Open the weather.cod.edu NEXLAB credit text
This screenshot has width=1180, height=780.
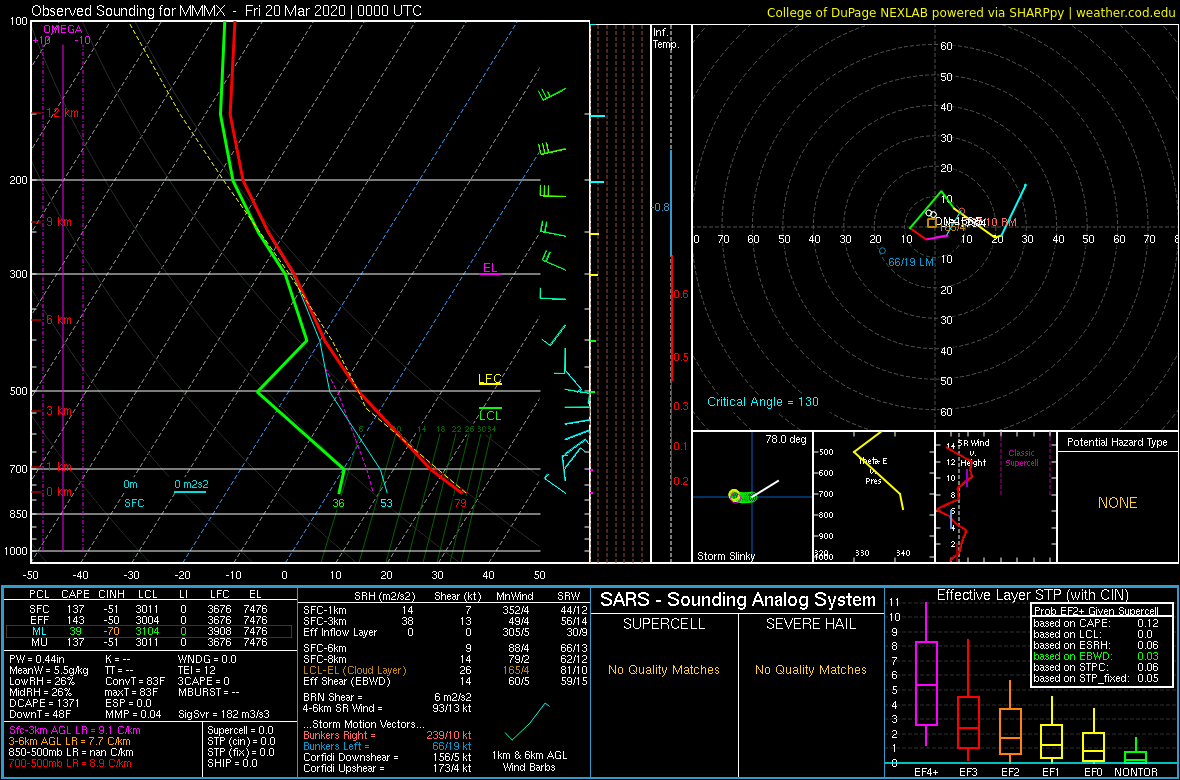click(x=971, y=11)
